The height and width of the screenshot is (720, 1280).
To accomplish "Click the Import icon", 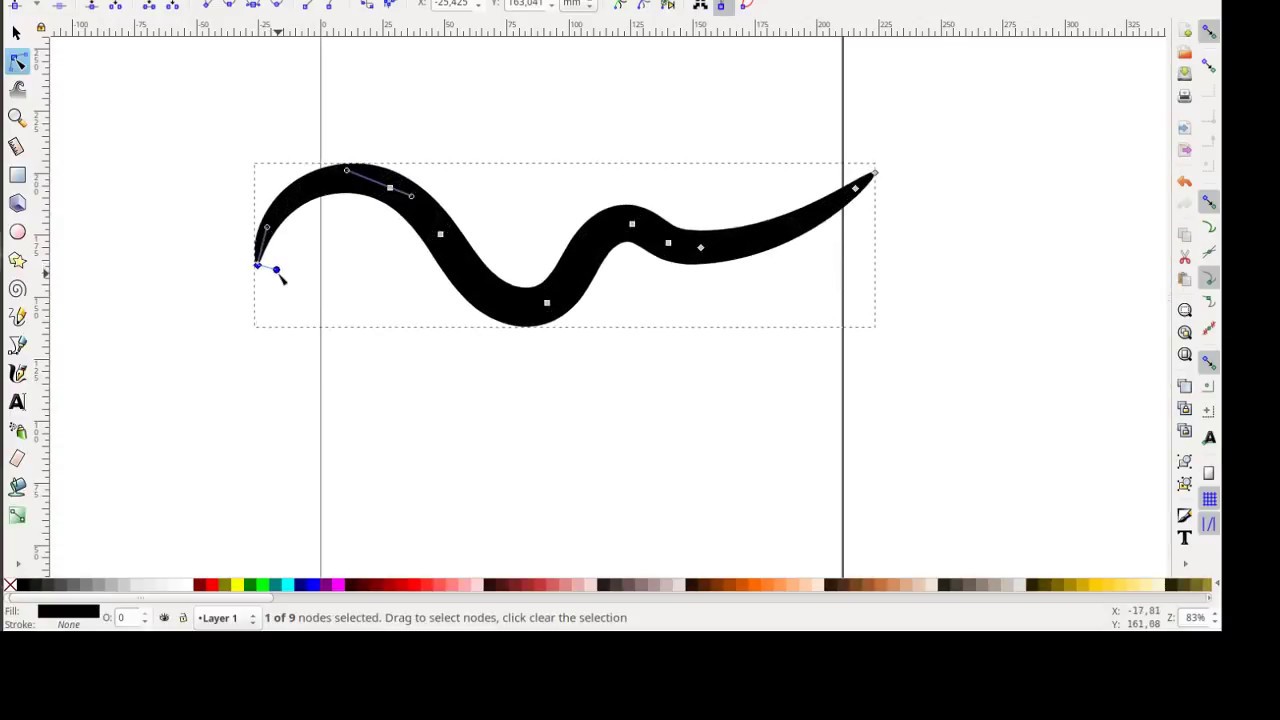I will (1185, 128).
